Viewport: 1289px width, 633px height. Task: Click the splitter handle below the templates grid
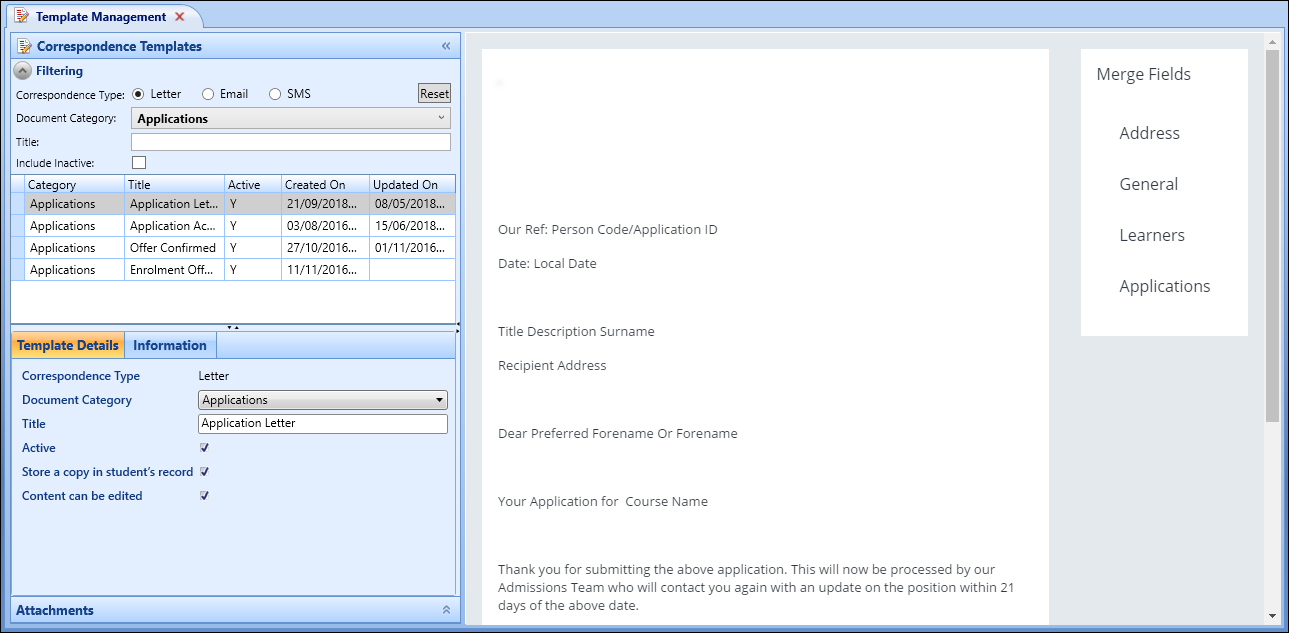[233, 327]
